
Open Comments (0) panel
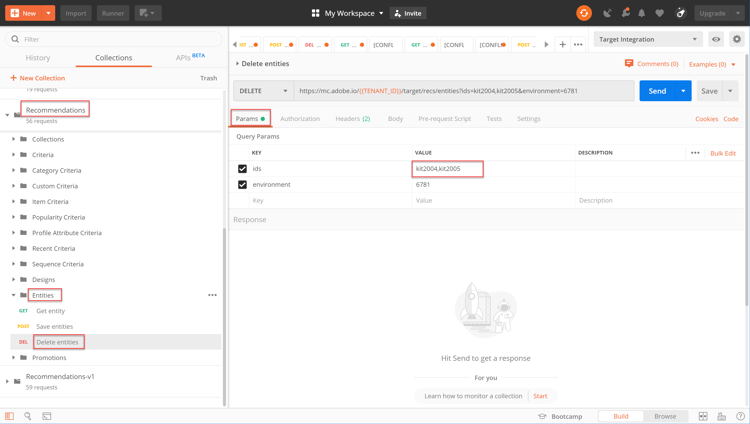[651, 64]
